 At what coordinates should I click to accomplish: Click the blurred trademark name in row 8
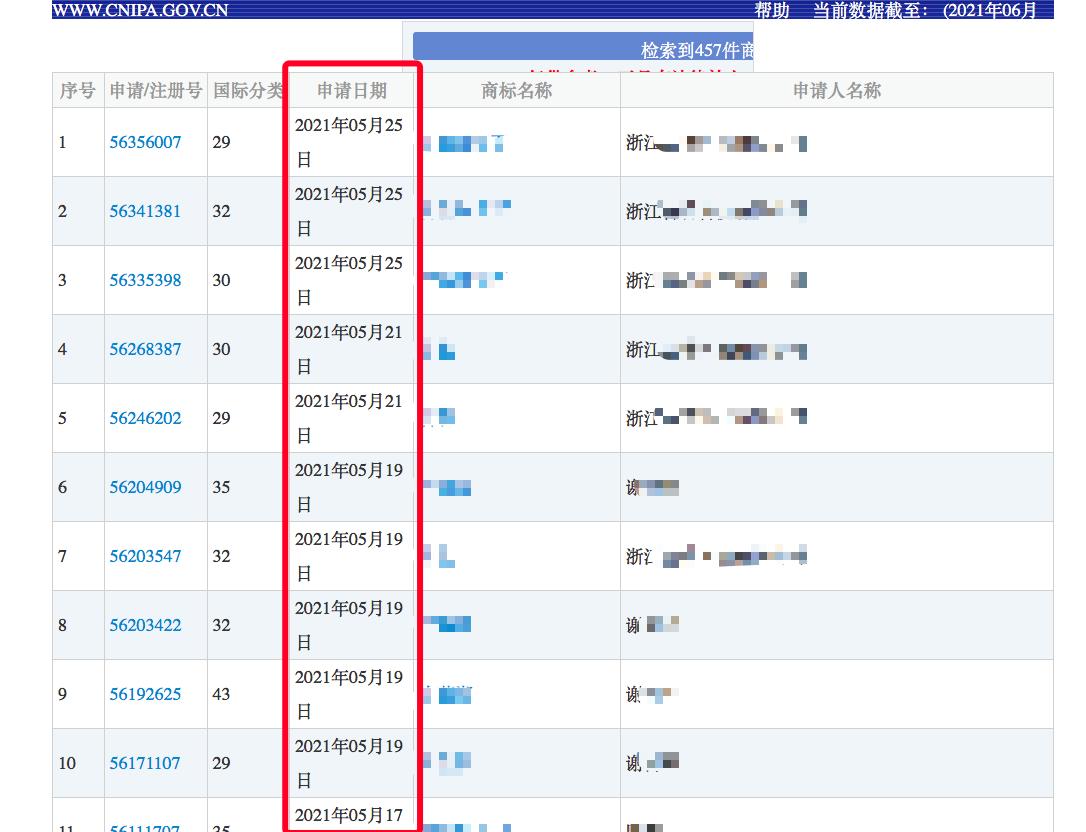[447, 623]
